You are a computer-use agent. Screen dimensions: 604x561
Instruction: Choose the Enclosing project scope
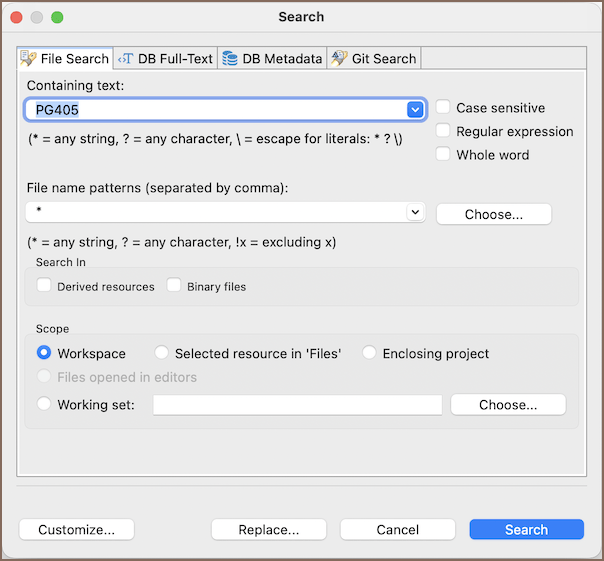pyautogui.click(x=369, y=353)
